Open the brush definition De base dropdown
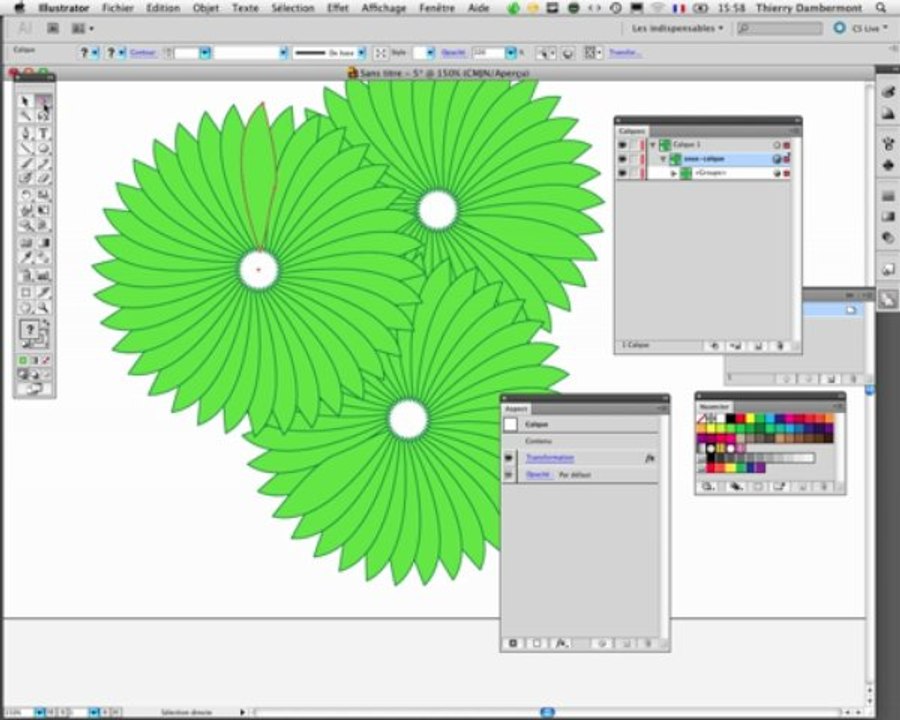The image size is (900, 720). [362, 53]
